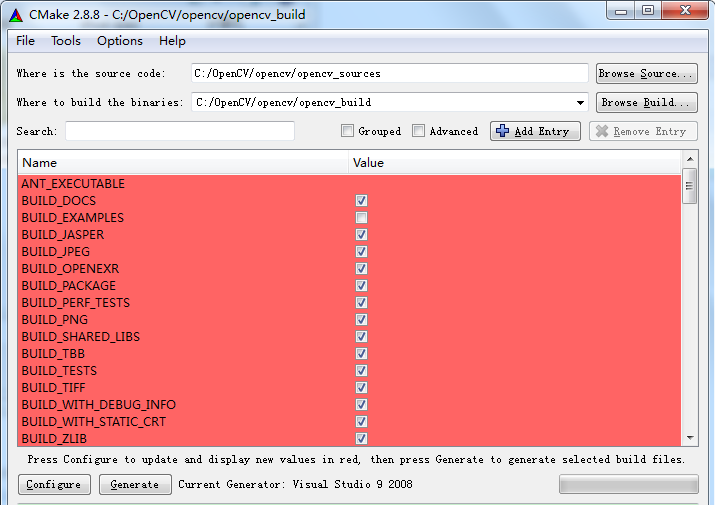715x505 pixels.
Task: Uncheck the BUILD_PACKAGE checkbox
Action: coord(361,286)
